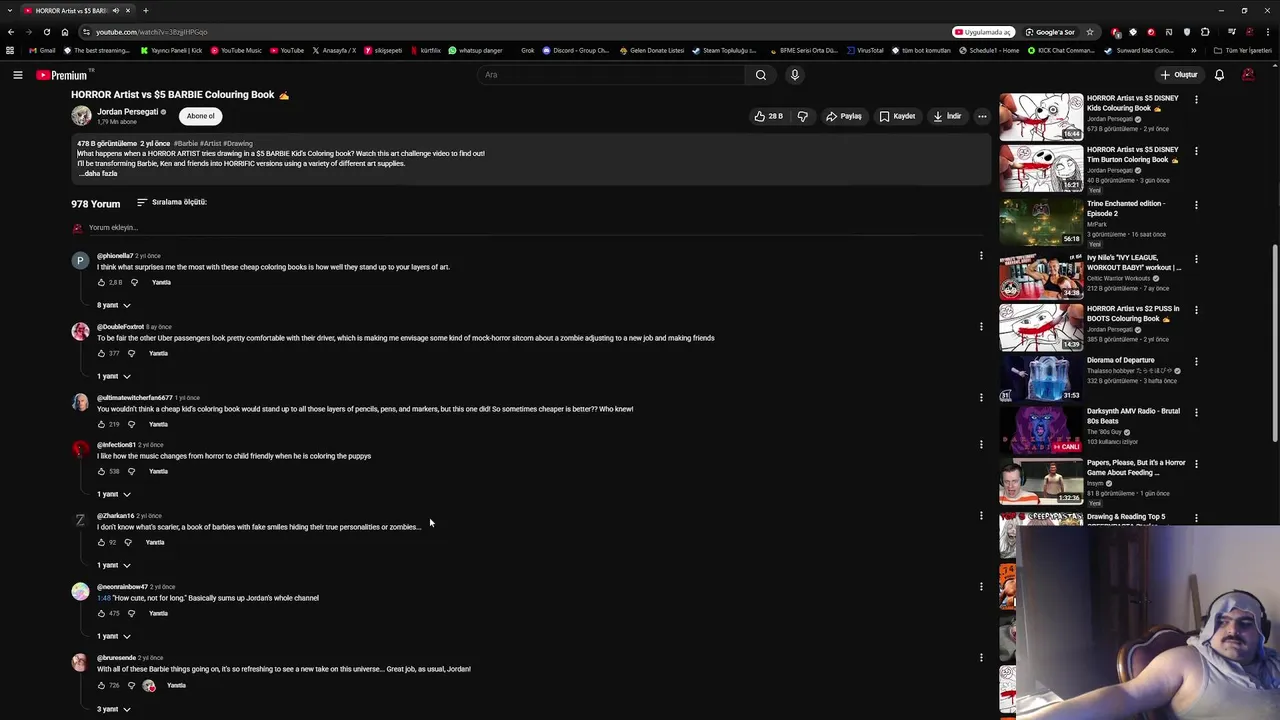Open the account avatar menu
The height and width of the screenshot is (720, 1280).
1248,75
